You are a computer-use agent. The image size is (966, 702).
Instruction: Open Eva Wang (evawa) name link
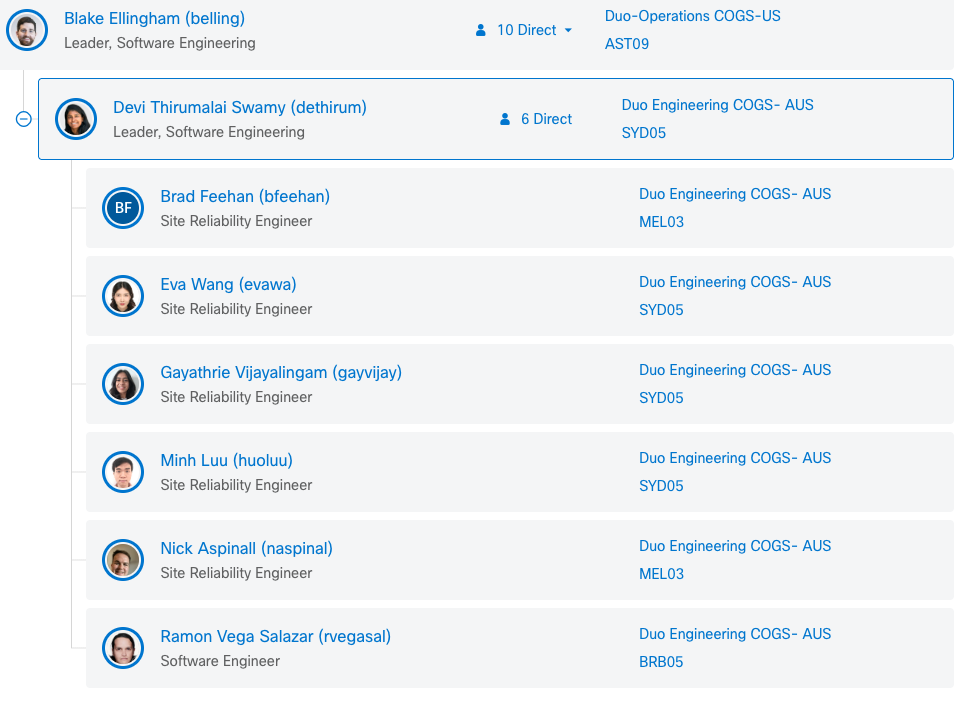pyautogui.click(x=228, y=284)
